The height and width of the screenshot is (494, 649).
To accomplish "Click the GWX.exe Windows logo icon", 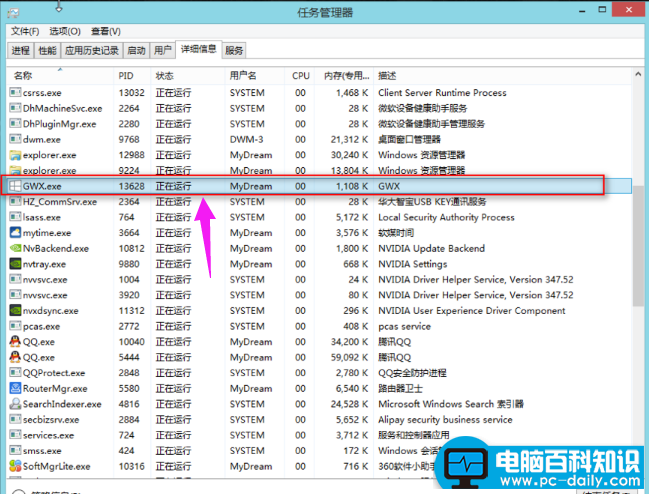I will point(15,186).
